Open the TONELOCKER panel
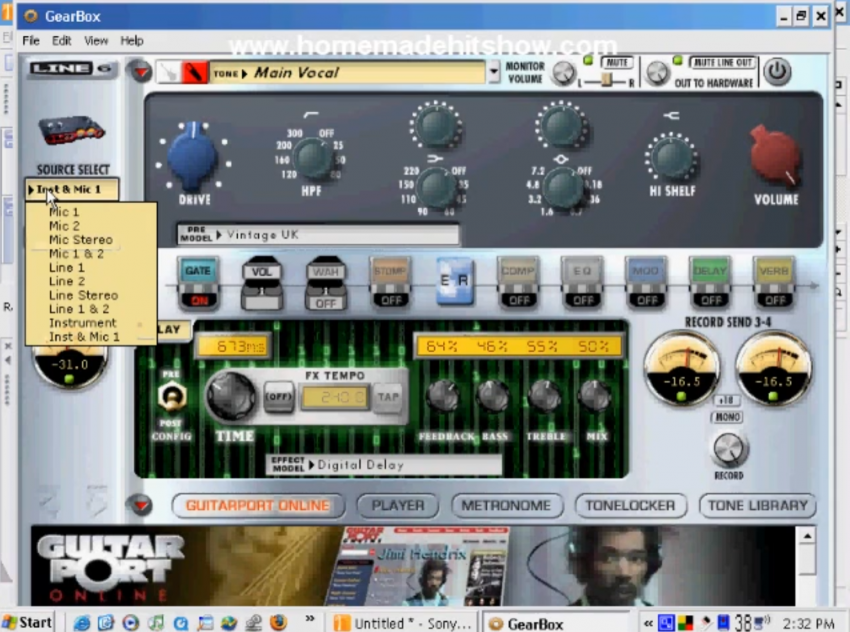The image size is (850, 632). [630, 506]
